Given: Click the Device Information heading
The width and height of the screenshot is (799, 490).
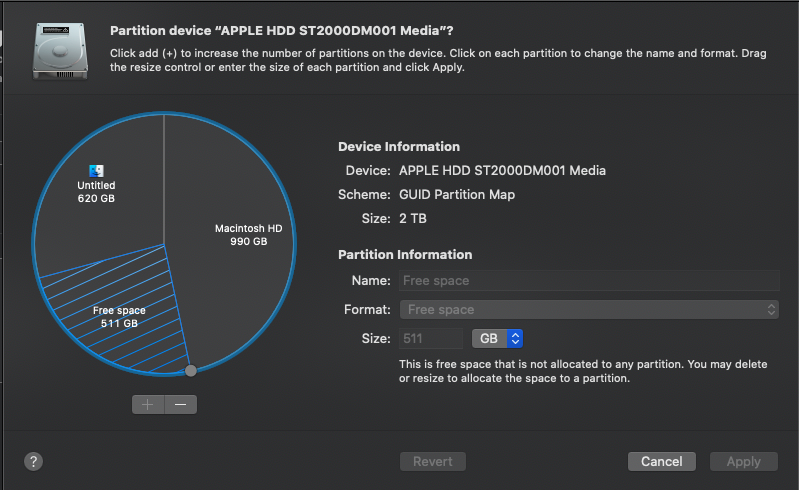Looking at the screenshot, I should (x=399, y=147).
